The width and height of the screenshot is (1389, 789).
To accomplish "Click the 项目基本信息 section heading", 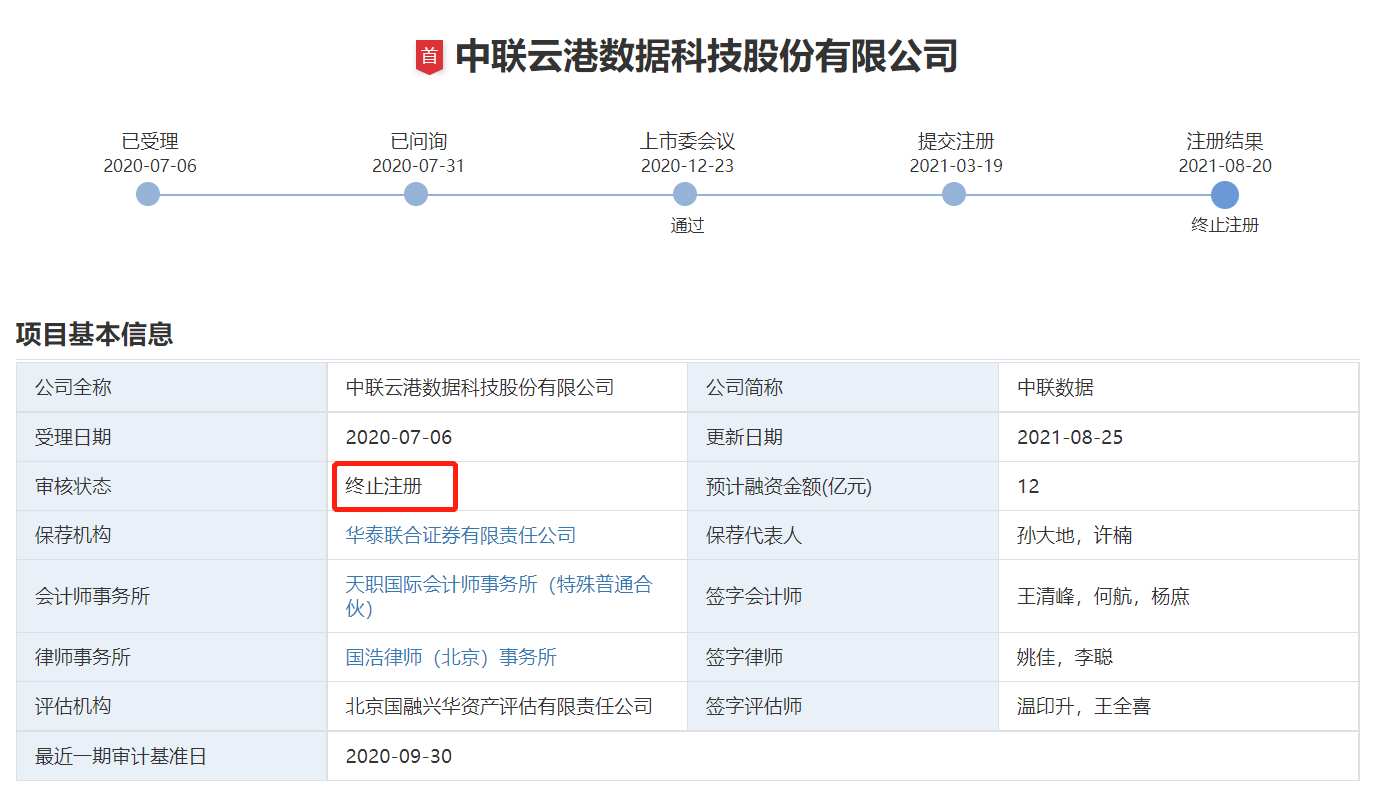I will pyautogui.click(x=95, y=334).
